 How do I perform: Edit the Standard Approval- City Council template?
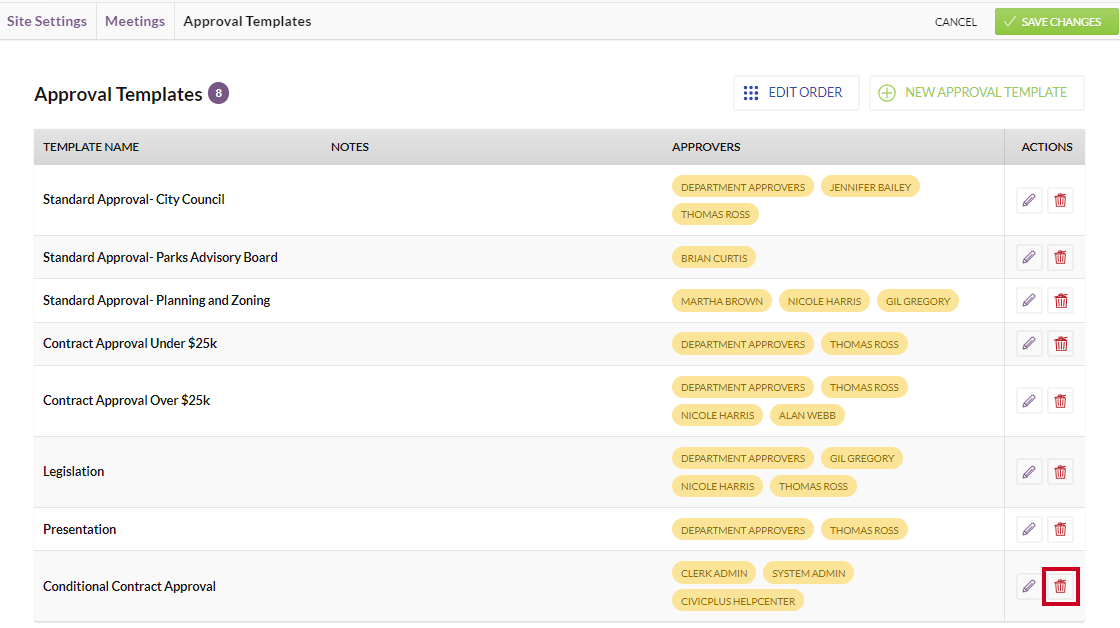click(x=1029, y=200)
